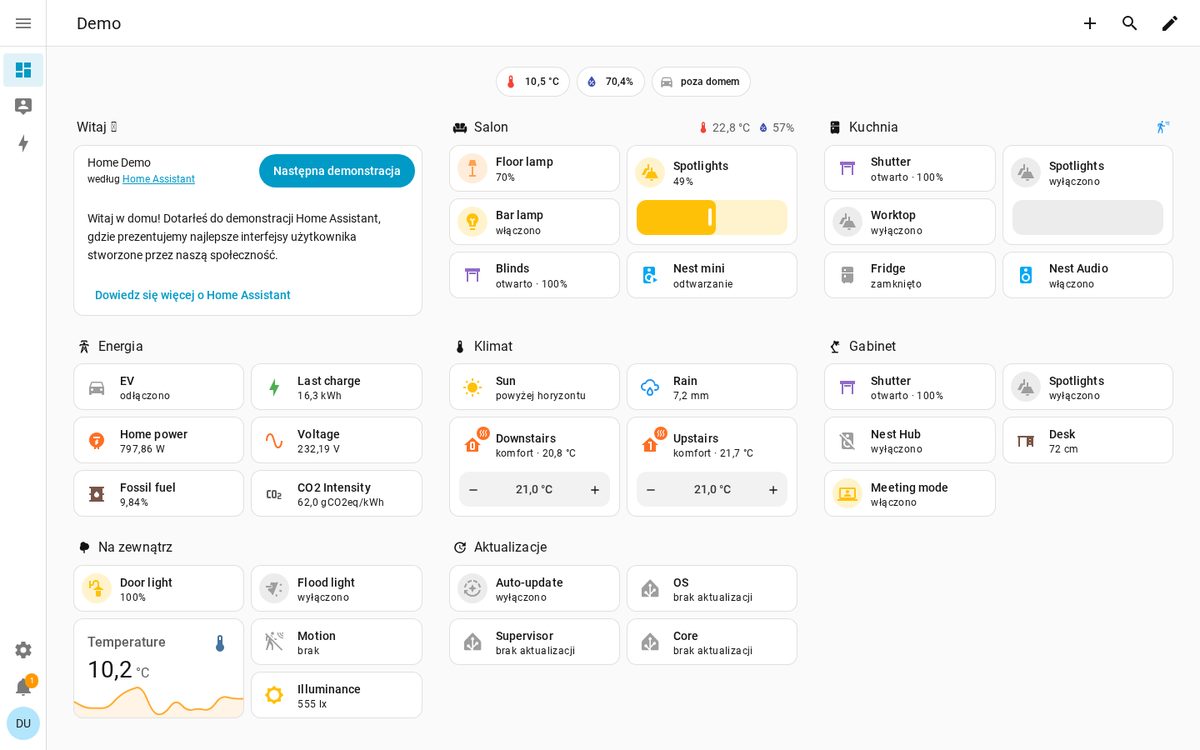The image size is (1200, 750).
Task: Open the hamburger sidebar menu
Action: click(x=23, y=23)
